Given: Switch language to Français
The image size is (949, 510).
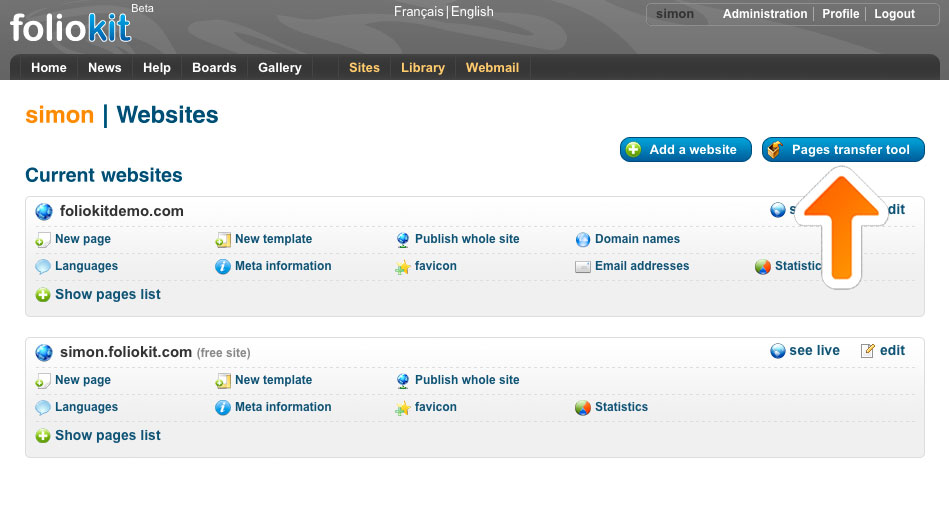Looking at the screenshot, I should click(x=419, y=11).
